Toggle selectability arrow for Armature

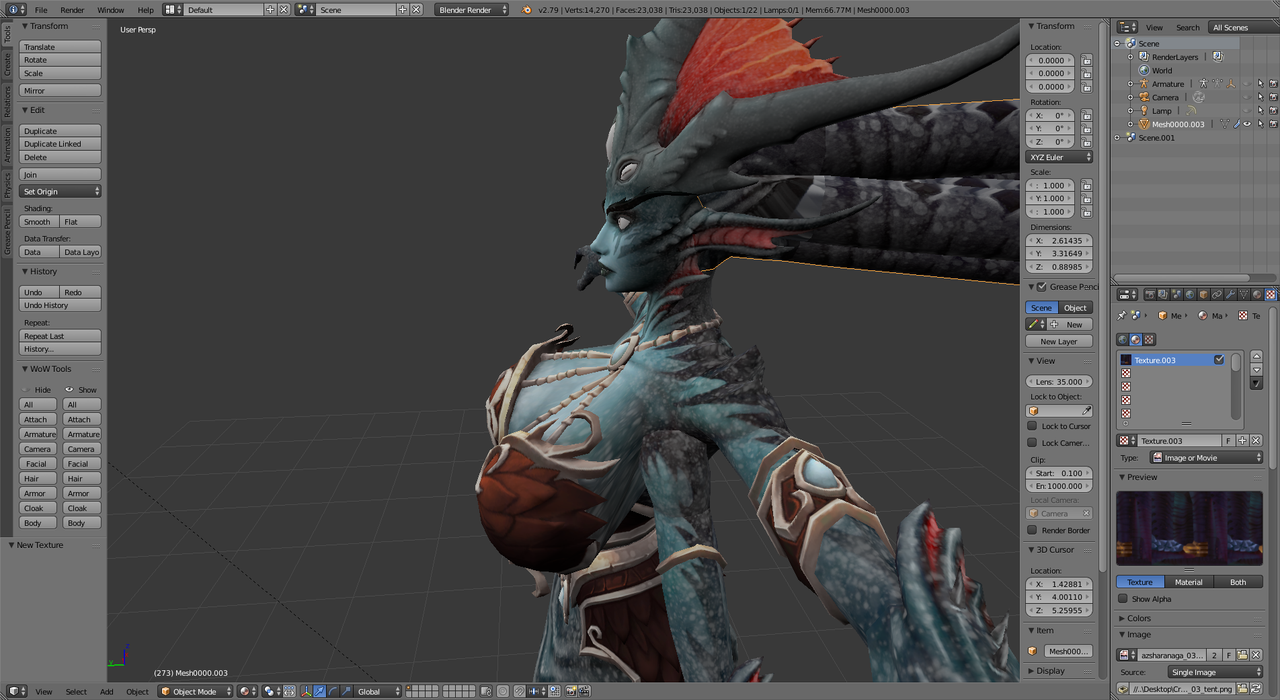1260,84
